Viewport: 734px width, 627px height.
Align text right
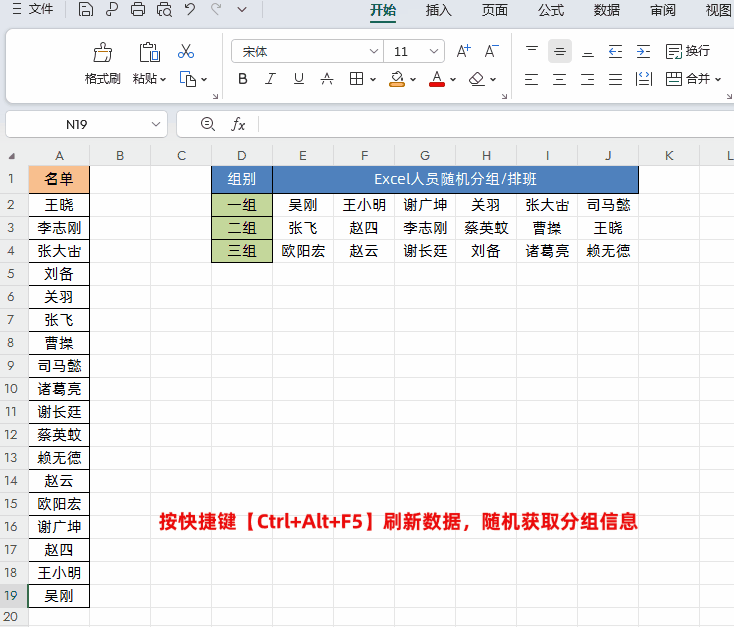[587, 79]
